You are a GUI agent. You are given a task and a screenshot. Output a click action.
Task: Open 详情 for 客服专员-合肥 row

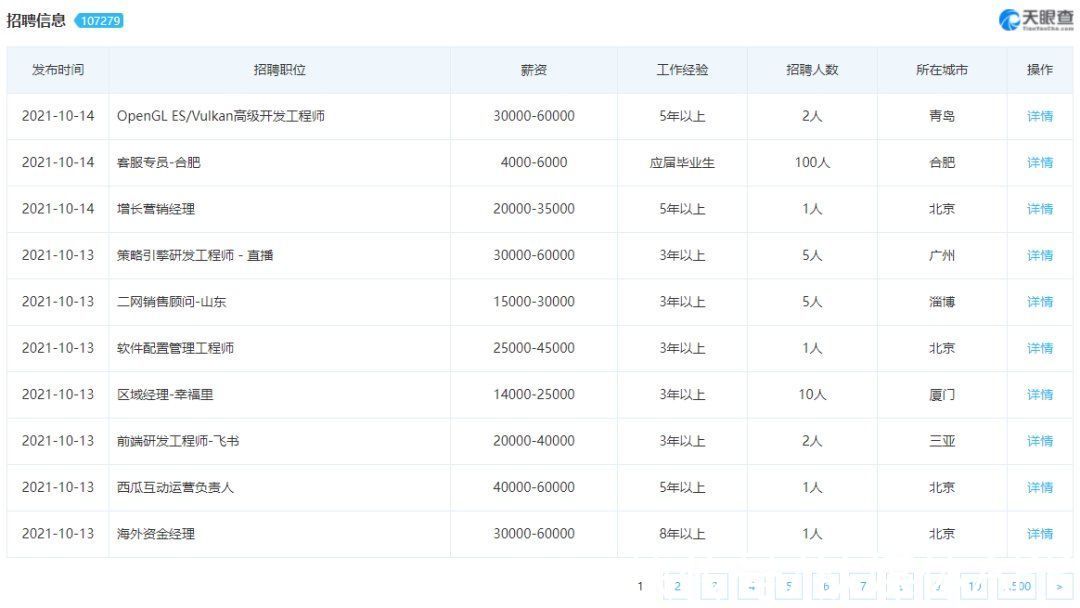tap(1039, 163)
